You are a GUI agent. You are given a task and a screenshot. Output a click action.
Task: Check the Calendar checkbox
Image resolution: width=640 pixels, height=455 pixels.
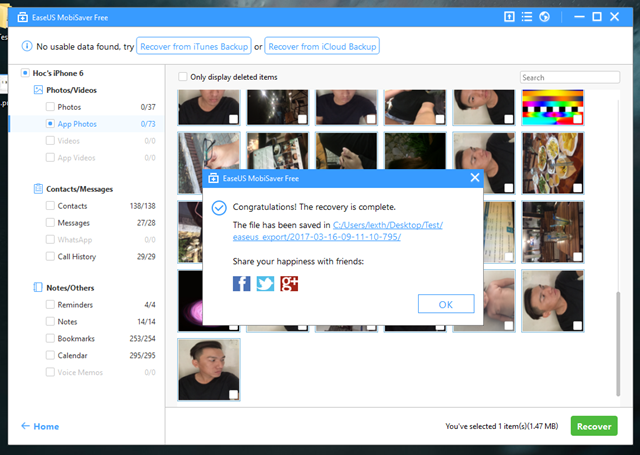[50, 355]
